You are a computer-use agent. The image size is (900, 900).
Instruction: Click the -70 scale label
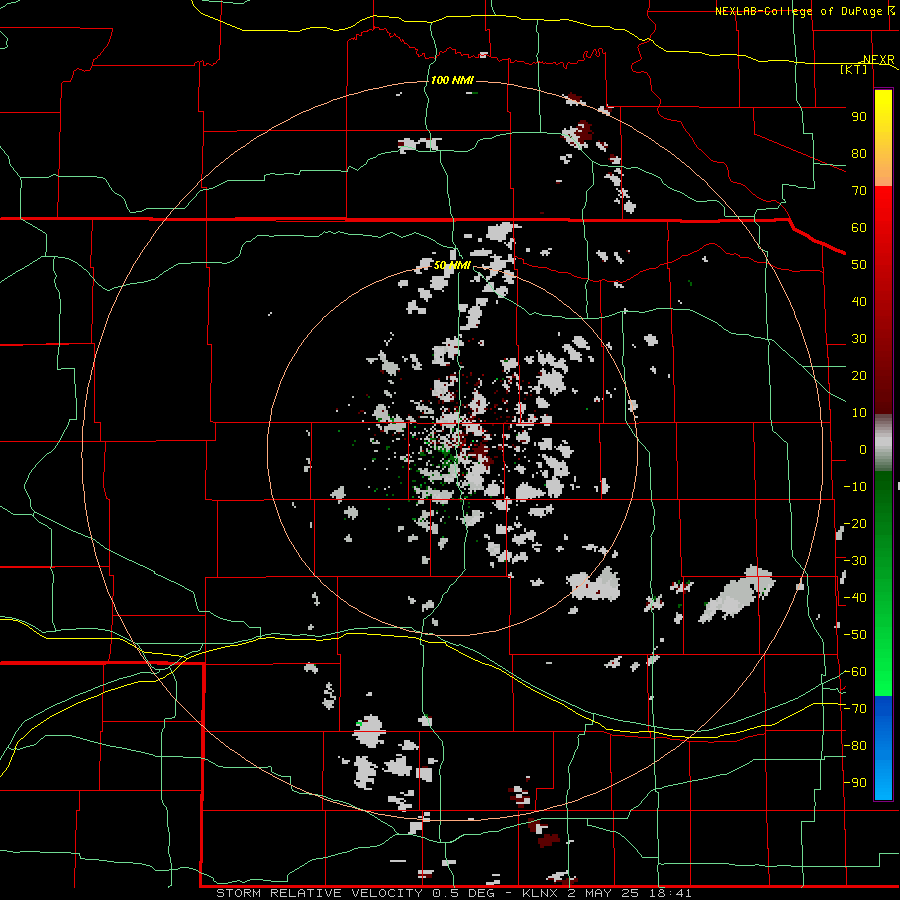tap(855, 709)
